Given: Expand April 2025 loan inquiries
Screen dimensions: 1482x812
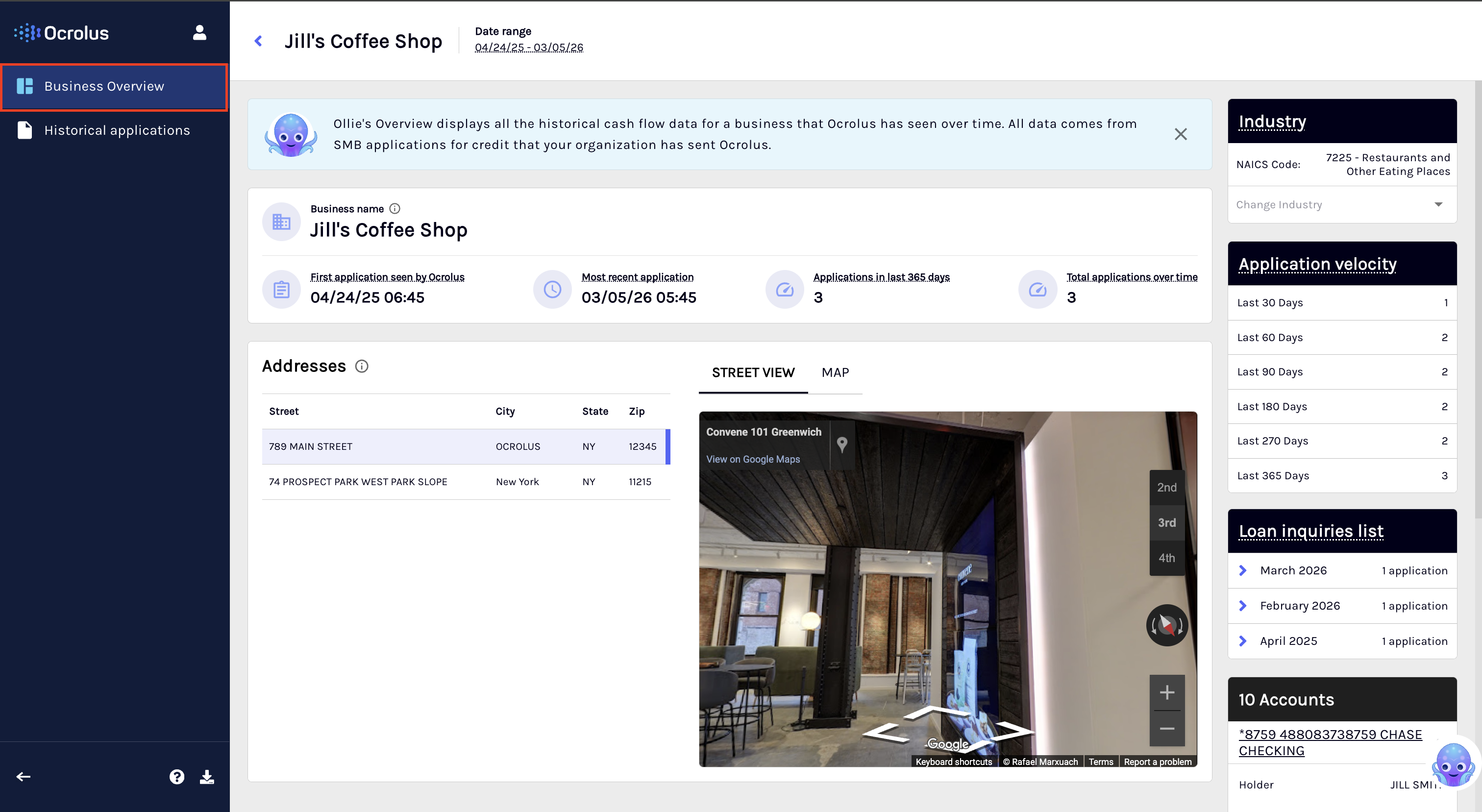Looking at the screenshot, I should (1242, 641).
